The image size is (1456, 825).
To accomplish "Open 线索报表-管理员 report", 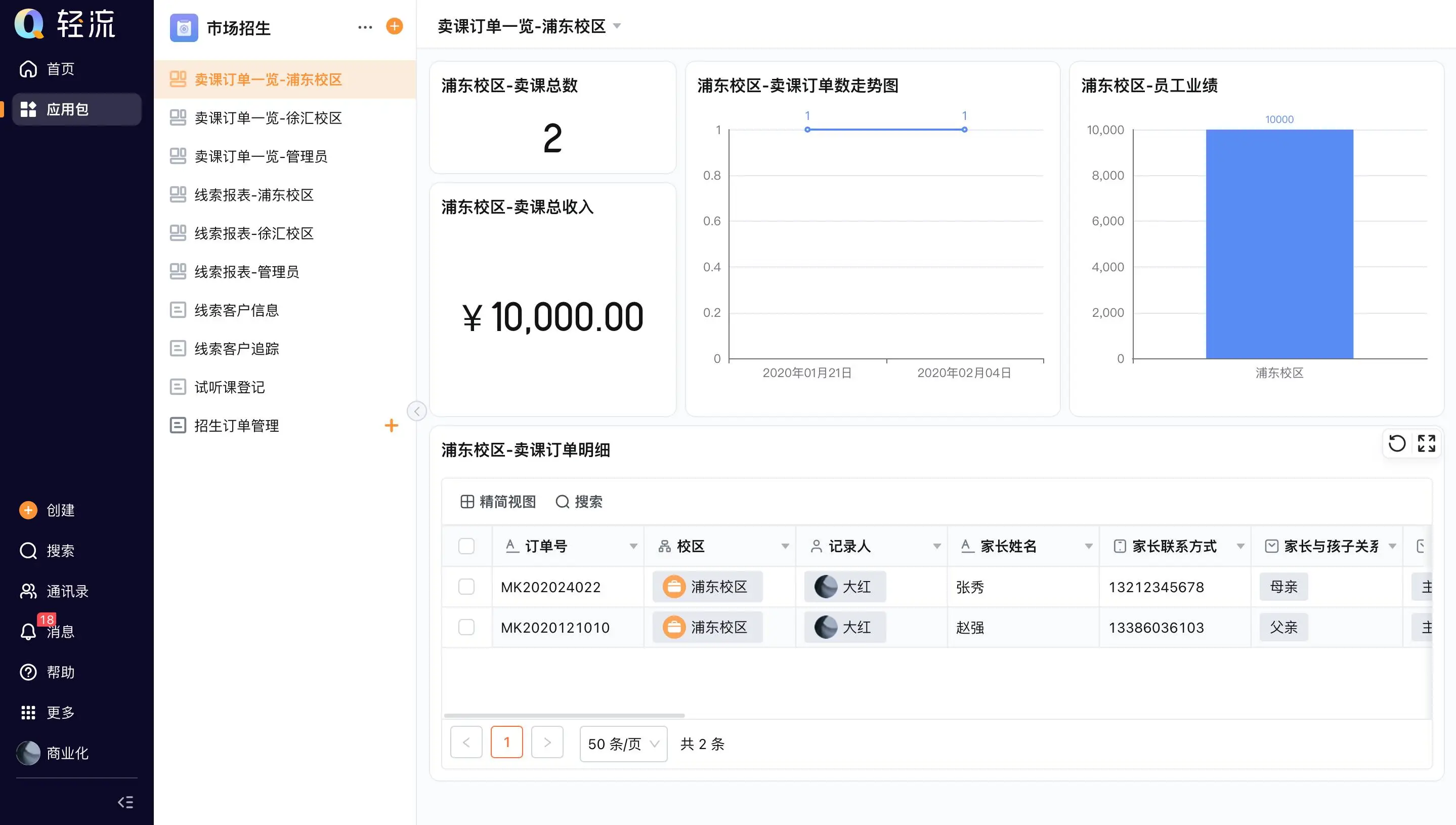I will 285,272.
